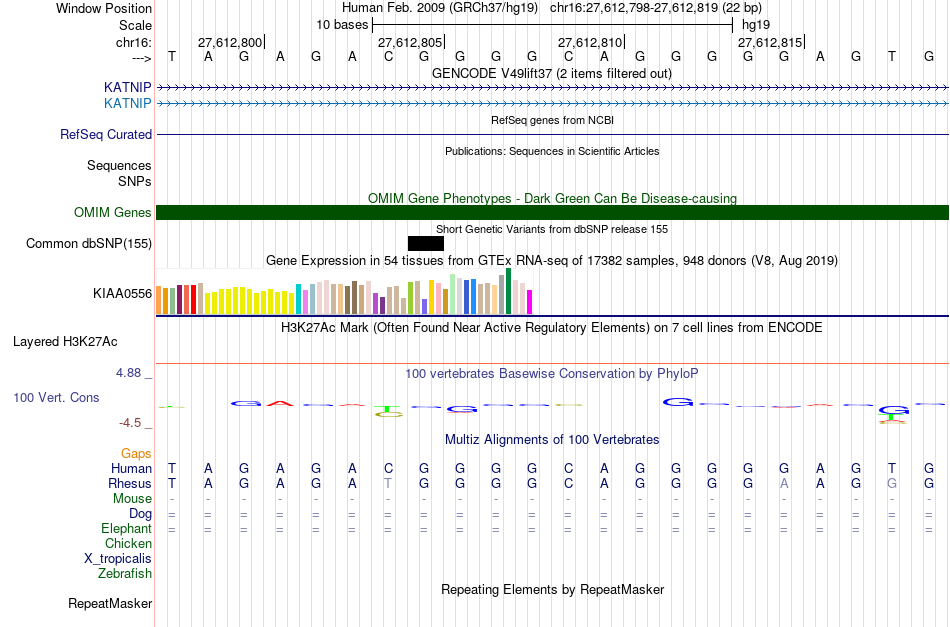This screenshot has width=950, height=627.
Task: Click the dark blue KATNIP gene label
Action: pyautogui.click(x=127, y=87)
